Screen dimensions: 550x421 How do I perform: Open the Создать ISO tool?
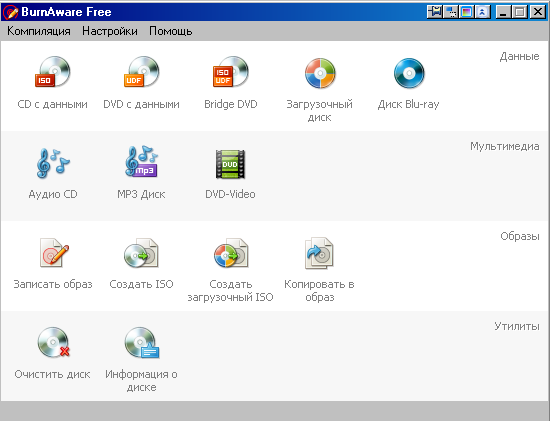tap(141, 263)
